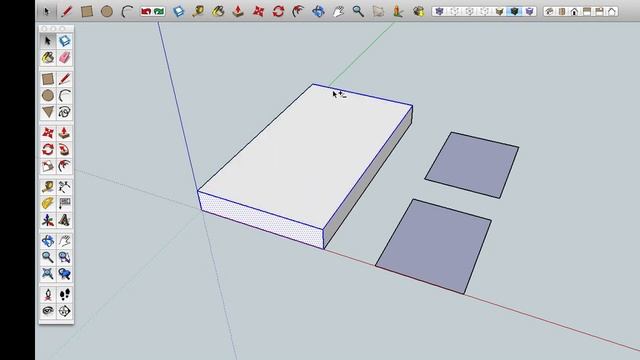
Task: Click the Position Camera figure in top toolbar
Action: coord(398,11)
